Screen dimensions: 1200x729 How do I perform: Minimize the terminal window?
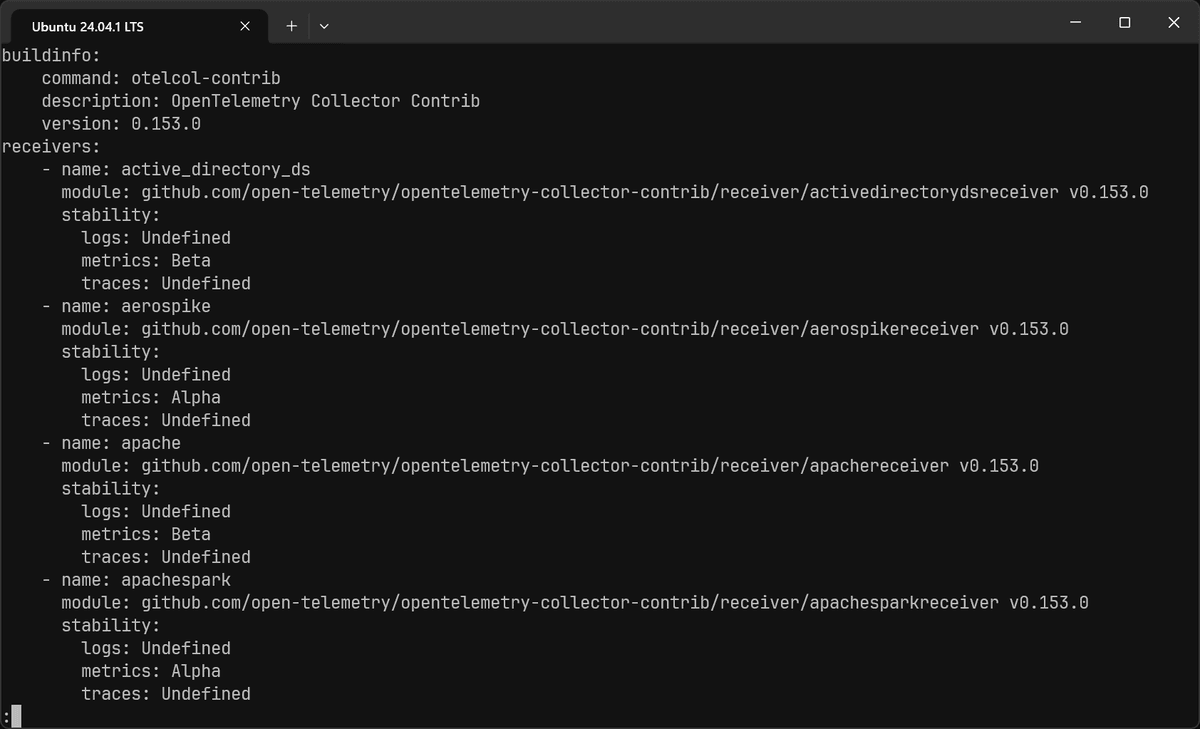pos(1076,22)
